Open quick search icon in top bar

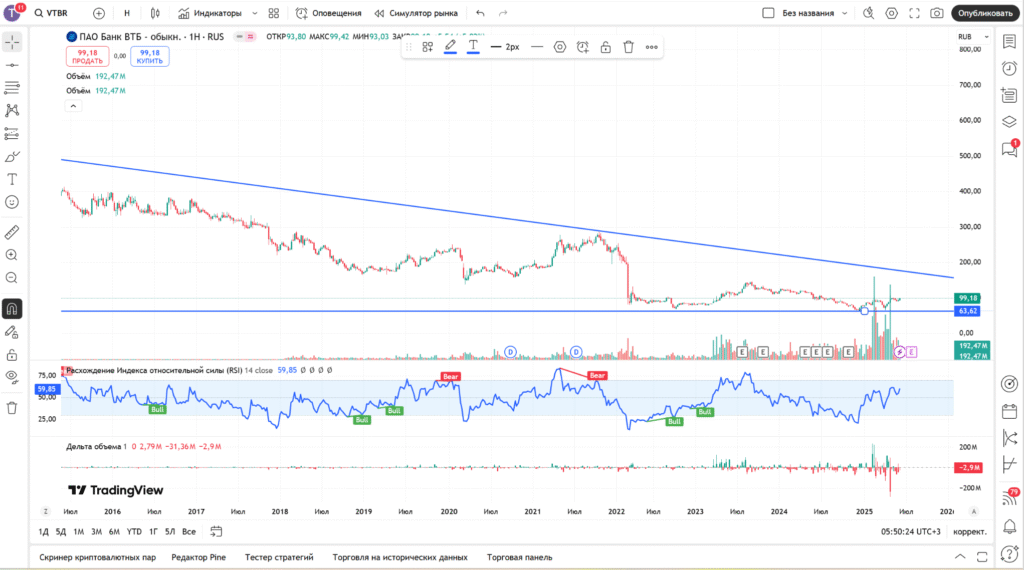click(868, 13)
